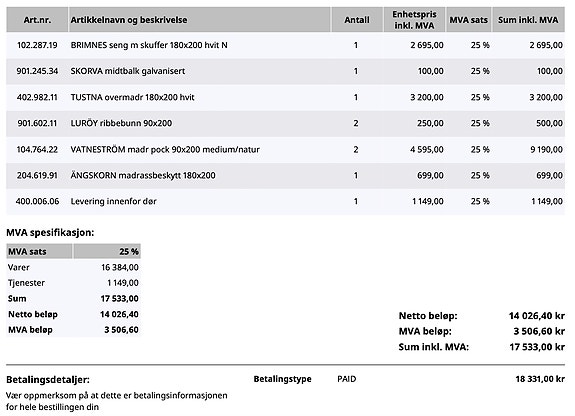Click the Art.nr. column header
Viewport: 575px width, 416px height.
point(37,20)
